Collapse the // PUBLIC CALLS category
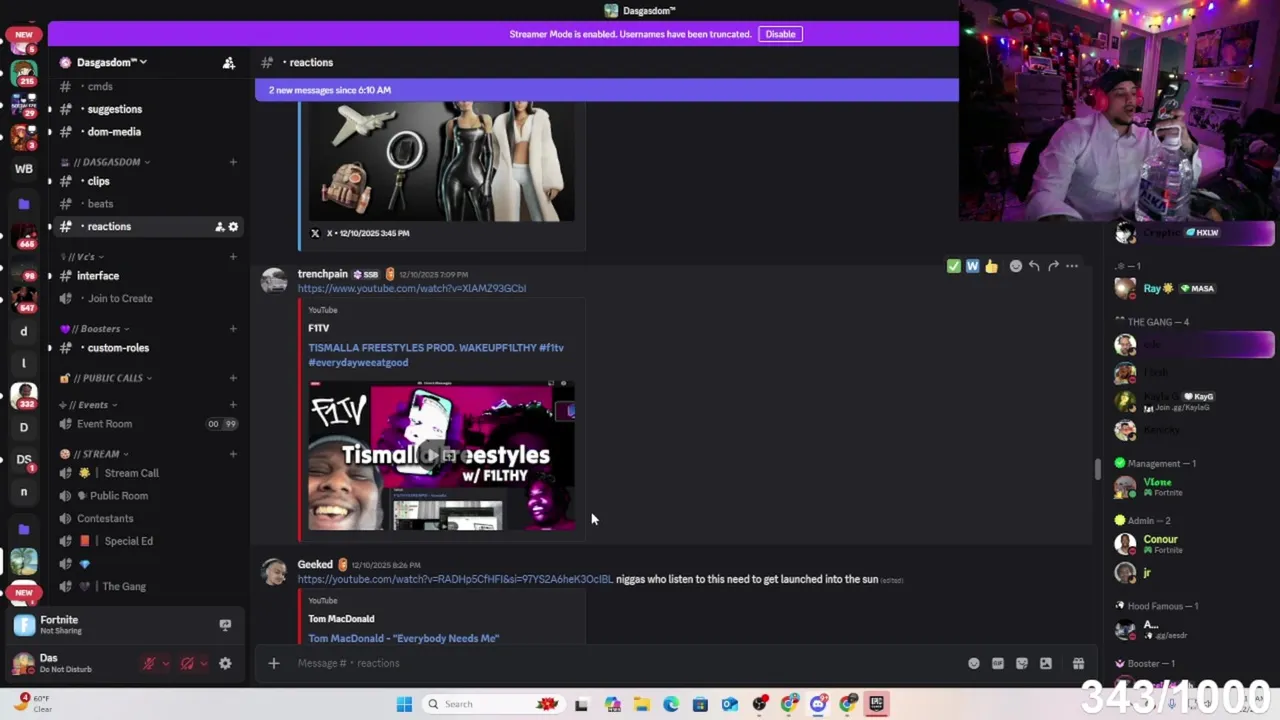The height and width of the screenshot is (720, 1280). tap(107, 378)
